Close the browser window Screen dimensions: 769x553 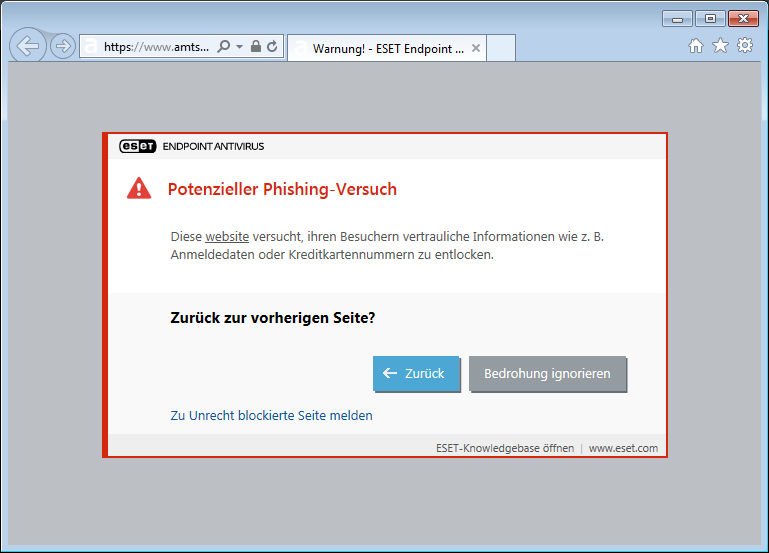(x=743, y=19)
